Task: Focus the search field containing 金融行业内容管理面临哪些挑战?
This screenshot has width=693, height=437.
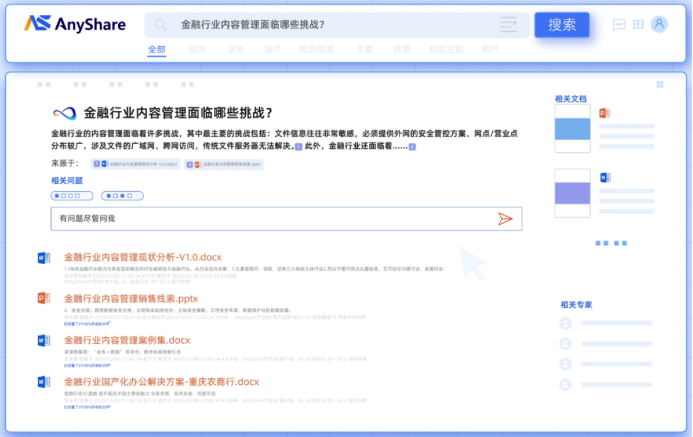Action: coord(337,25)
